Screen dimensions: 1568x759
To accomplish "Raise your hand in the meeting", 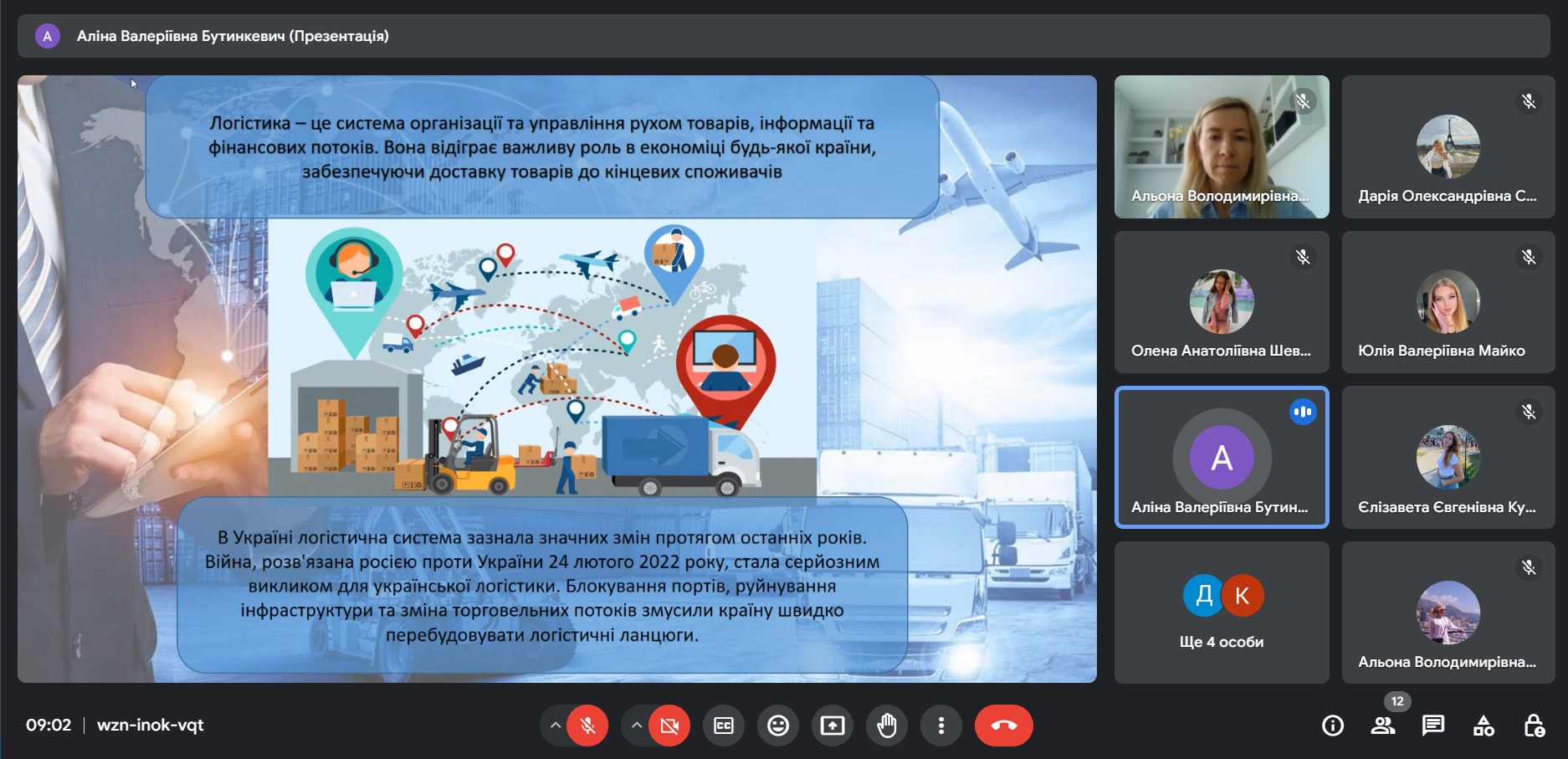I will pyautogui.click(x=887, y=726).
